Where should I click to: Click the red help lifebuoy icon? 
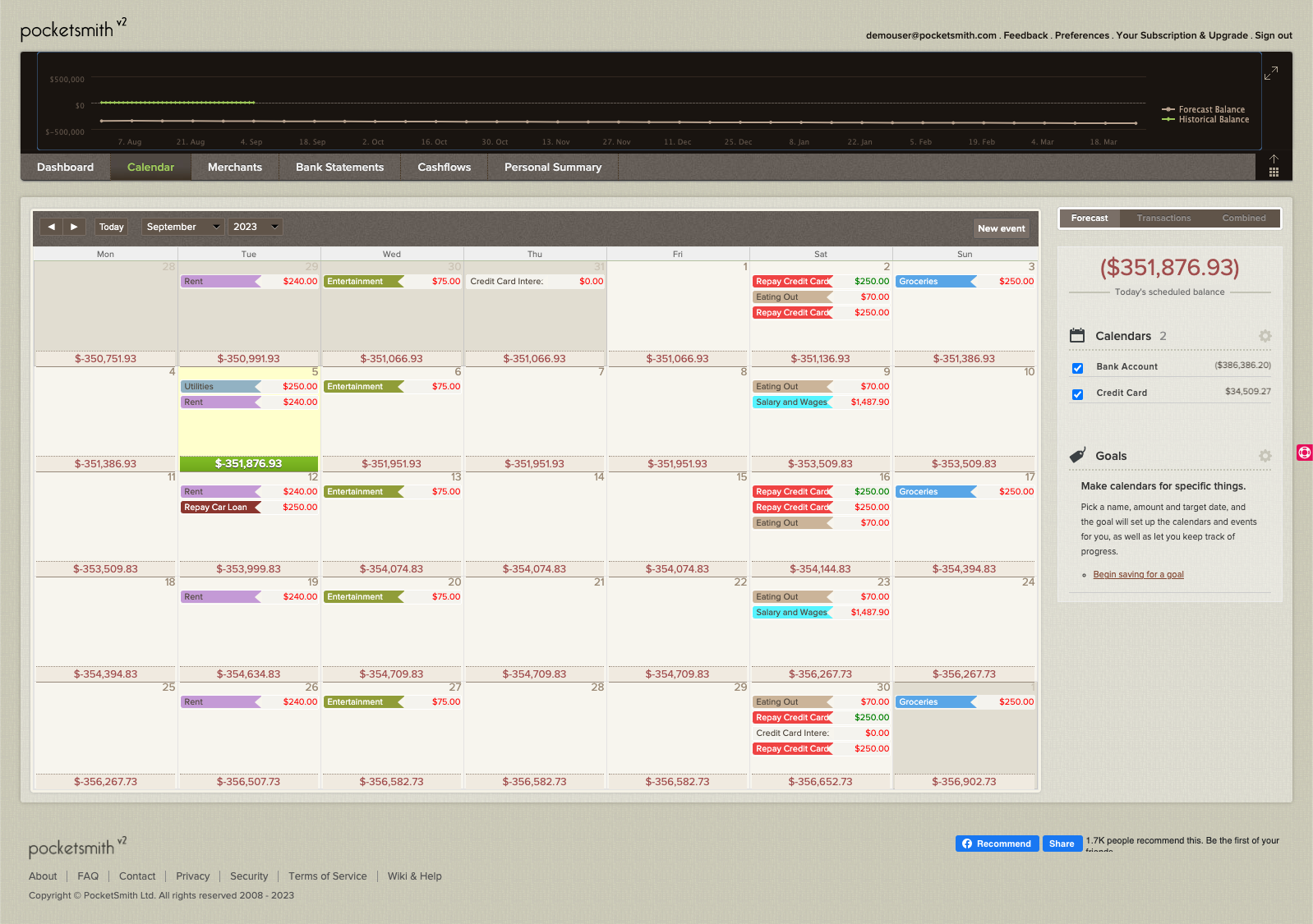pyautogui.click(x=1304, y=453)
